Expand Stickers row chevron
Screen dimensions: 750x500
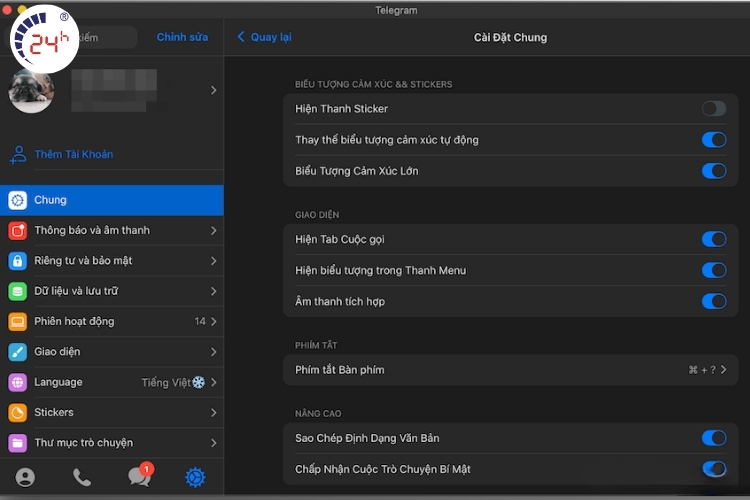pos(214,412)
